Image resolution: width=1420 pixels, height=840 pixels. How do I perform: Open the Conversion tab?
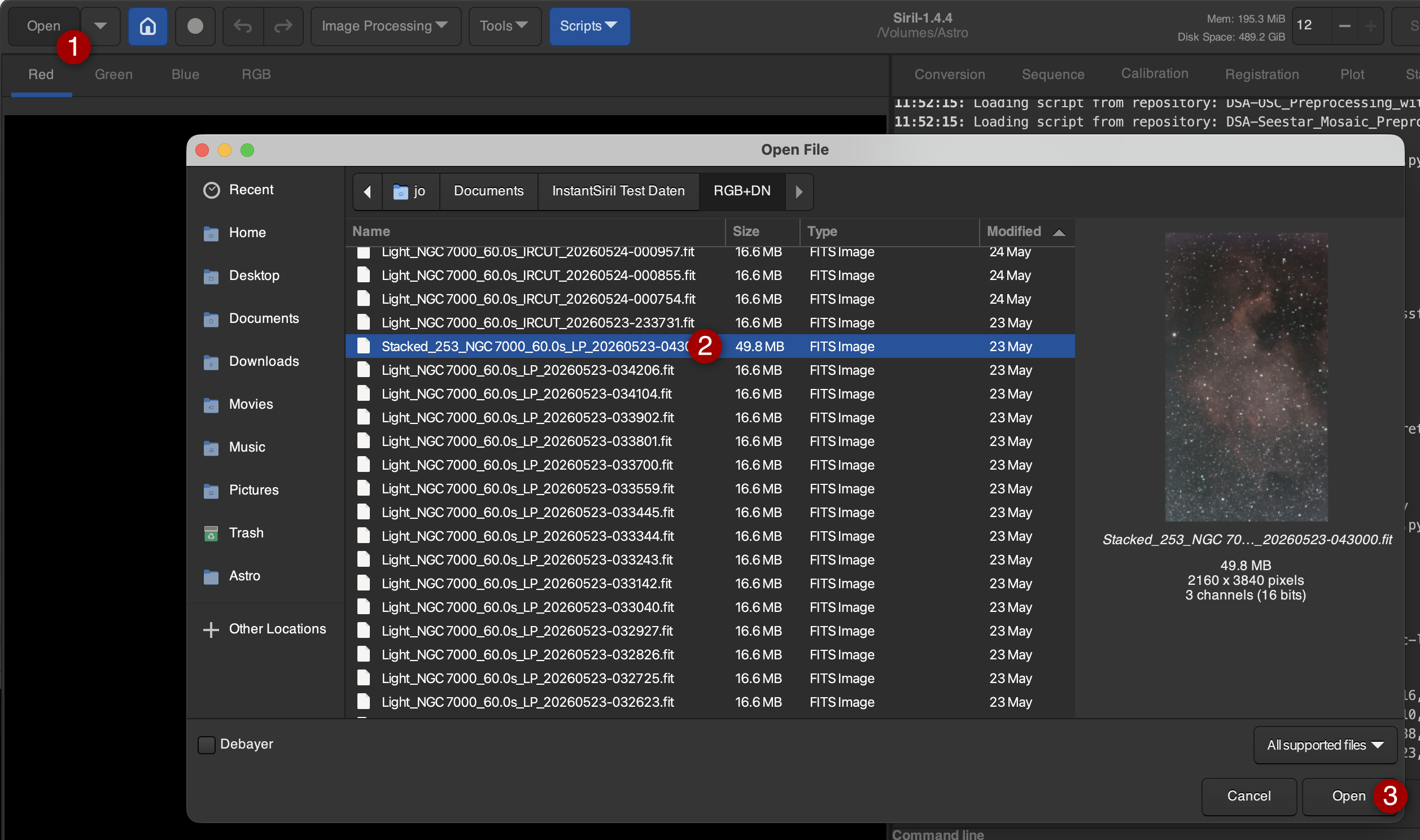[x=950, y=74]
